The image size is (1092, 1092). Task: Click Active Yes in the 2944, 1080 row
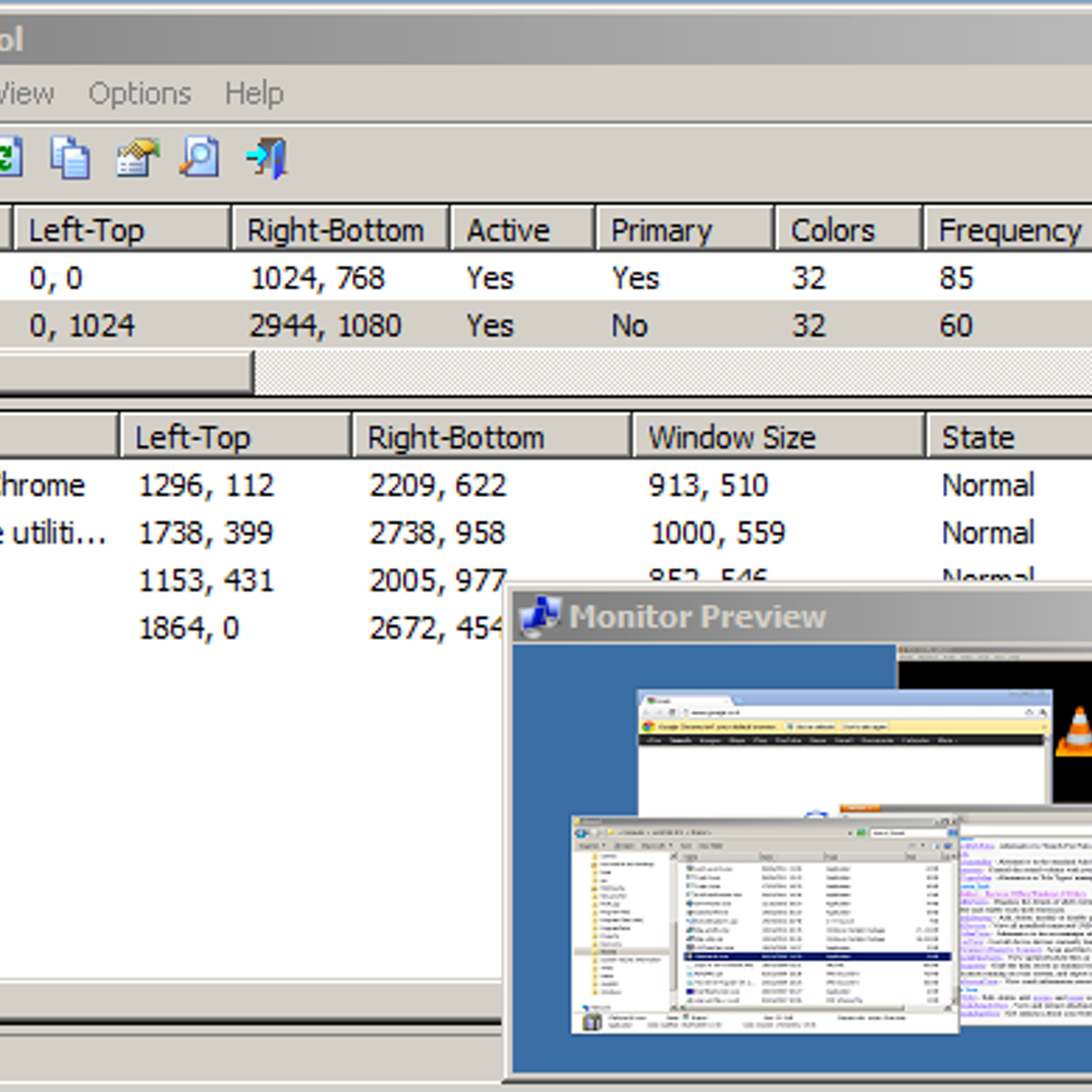pos(490,325)
